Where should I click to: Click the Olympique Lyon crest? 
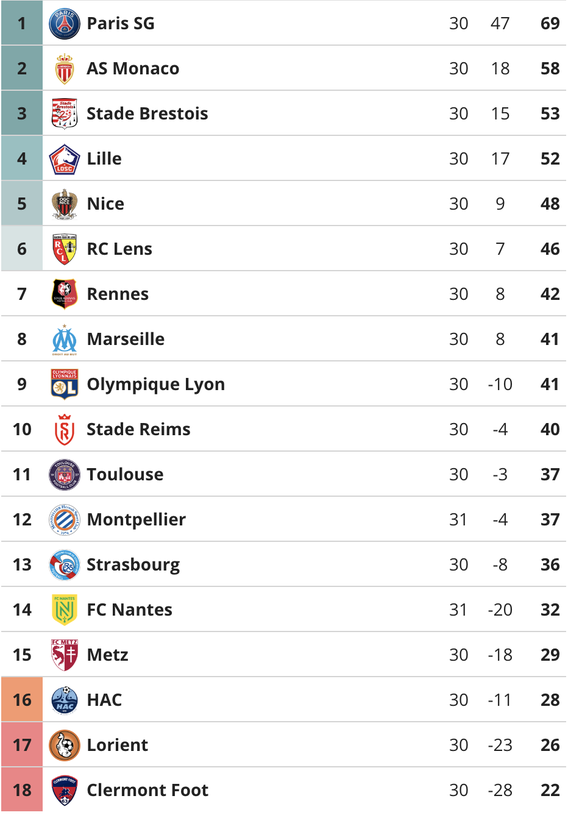[x=64, y=384]
